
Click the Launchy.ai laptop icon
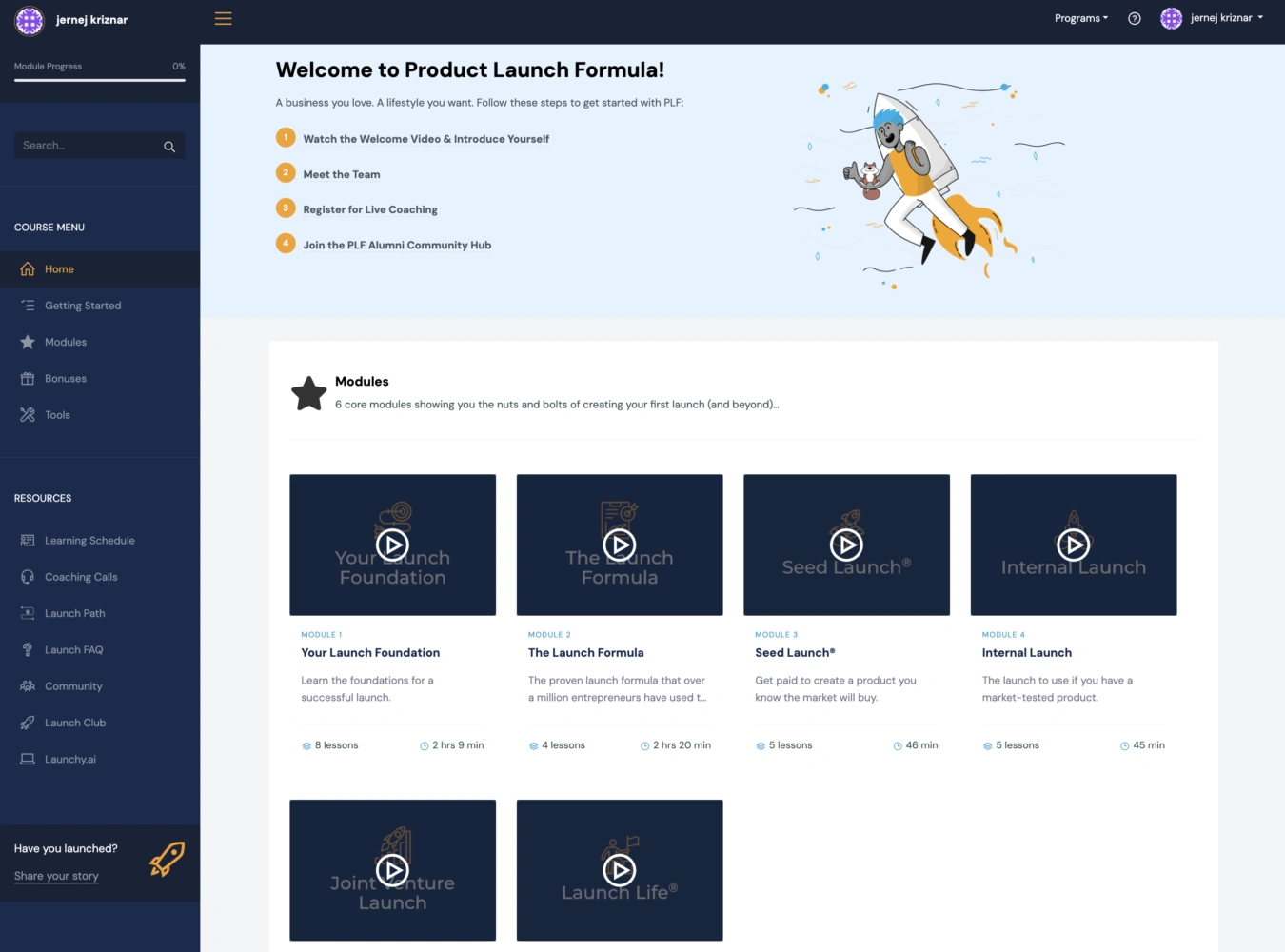tap(28, 760)
